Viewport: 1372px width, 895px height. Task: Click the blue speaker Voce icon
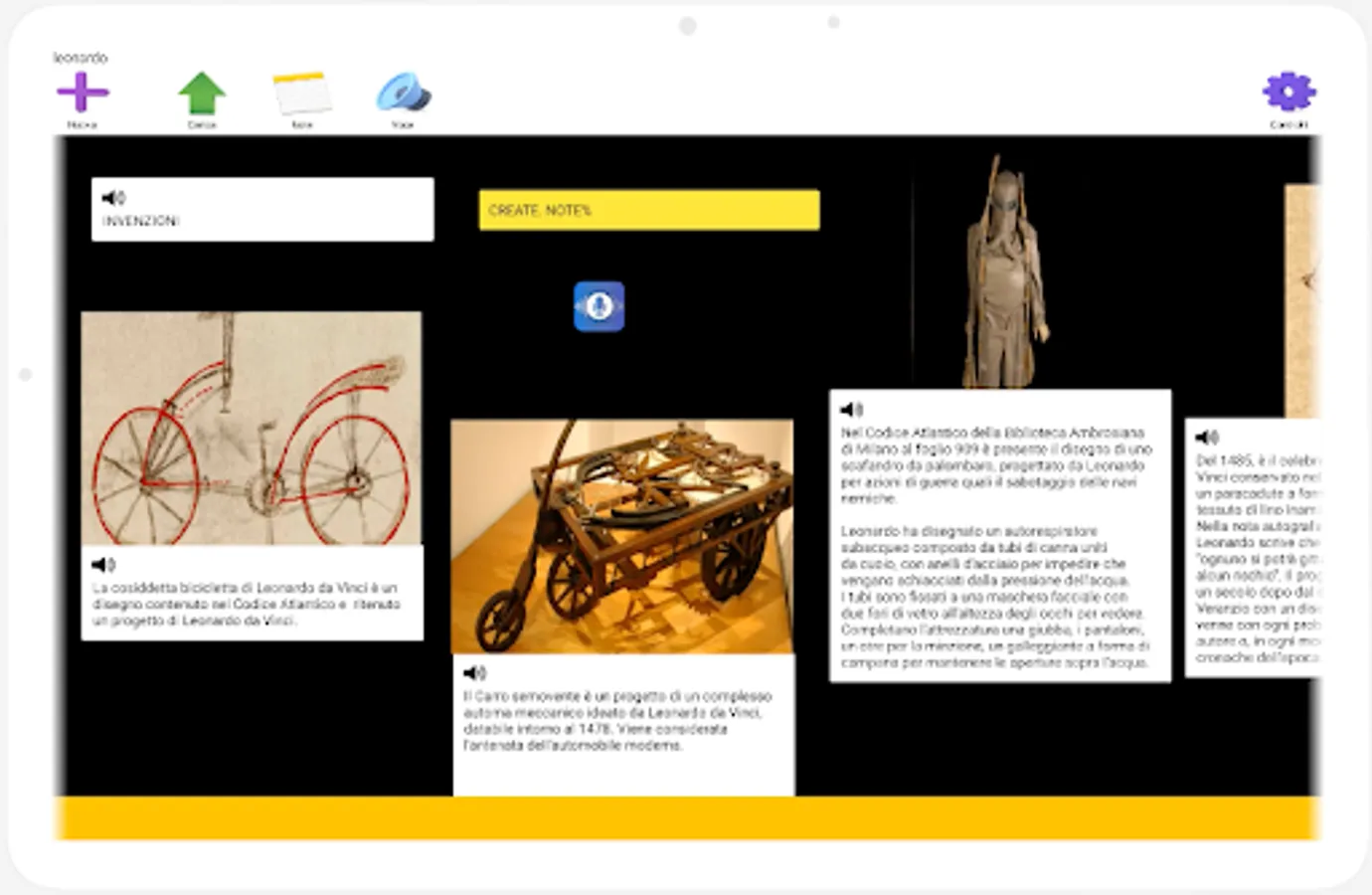(403, 92)
